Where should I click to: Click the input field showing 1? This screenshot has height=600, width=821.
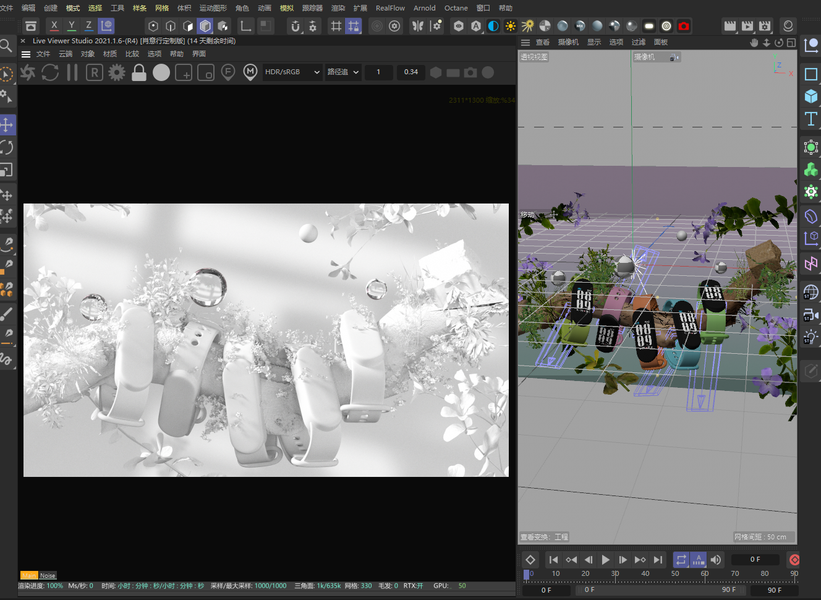pos(378,72)
